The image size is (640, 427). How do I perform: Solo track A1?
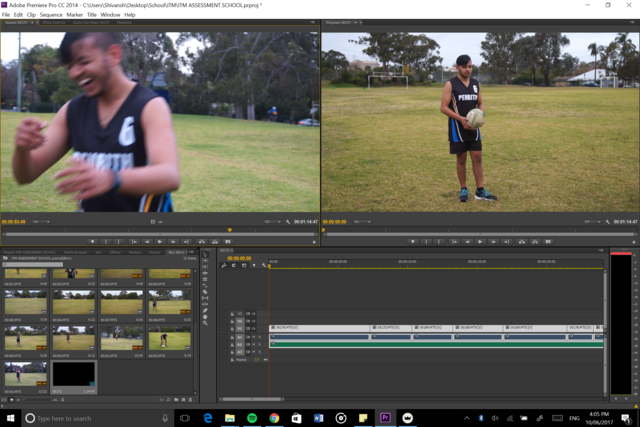point(260,337)
